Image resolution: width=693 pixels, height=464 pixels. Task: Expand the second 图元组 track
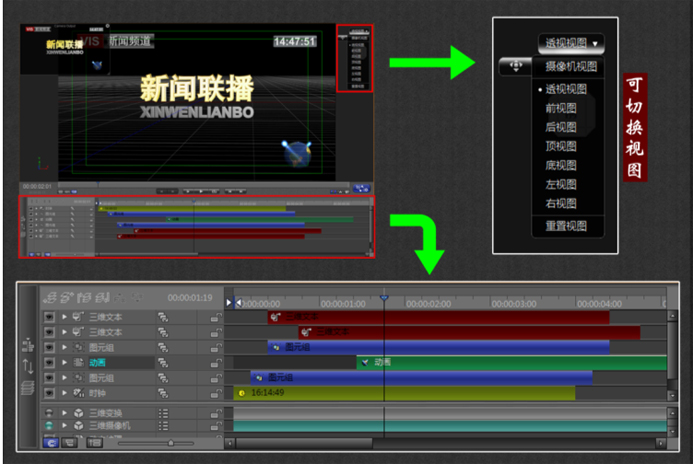click(65, 378)
